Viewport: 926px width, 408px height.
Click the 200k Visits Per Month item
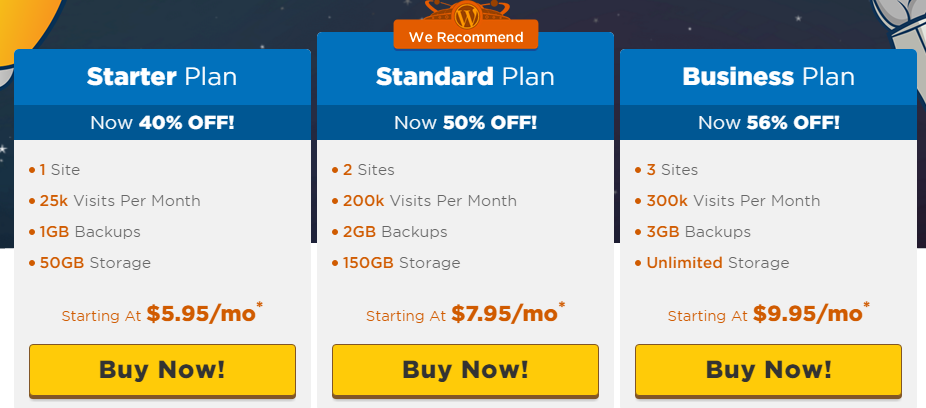(x=424, y=201)
